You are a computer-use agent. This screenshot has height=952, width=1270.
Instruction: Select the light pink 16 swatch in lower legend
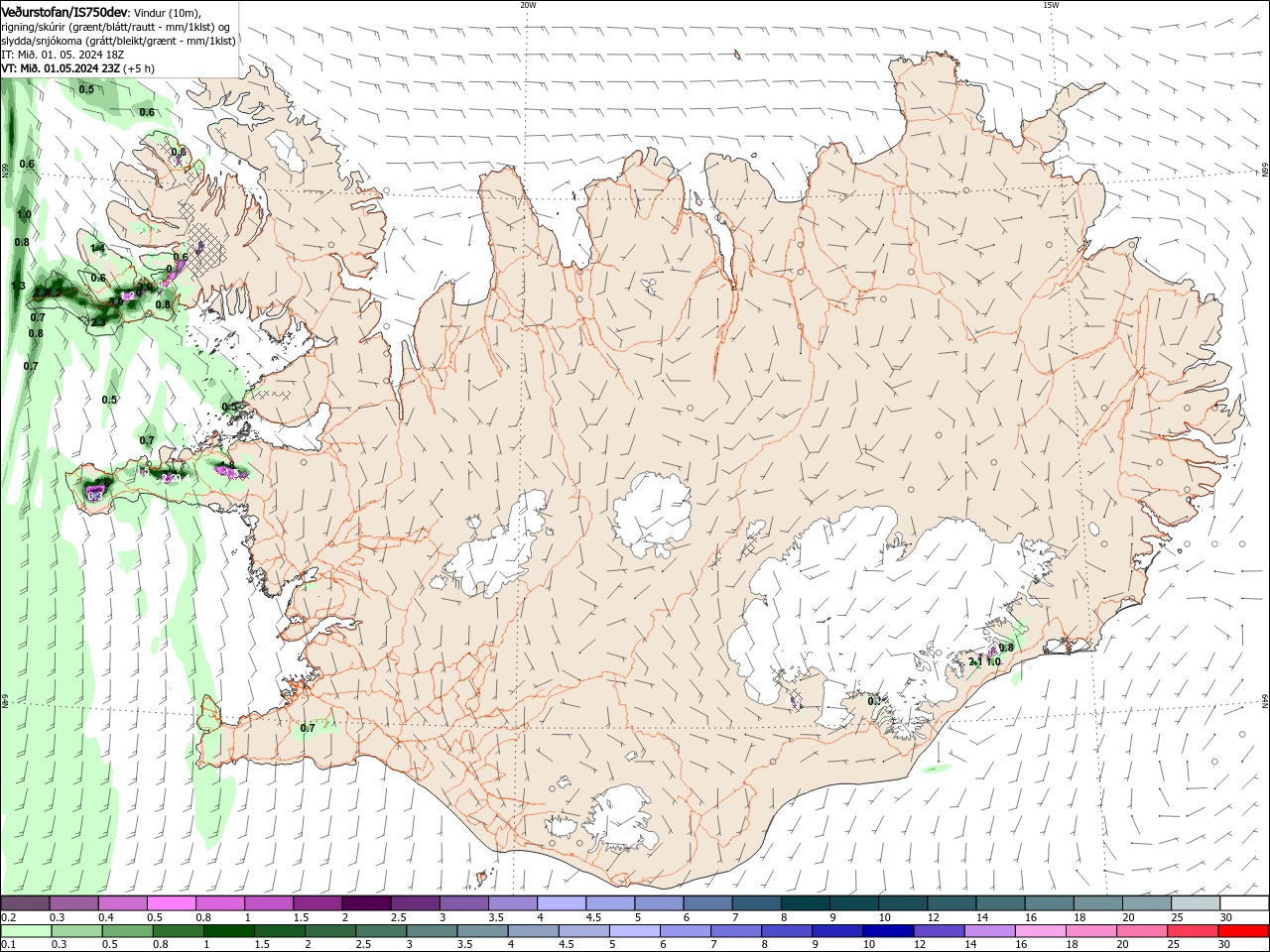pyautogui.click(x=1039, y=931)
